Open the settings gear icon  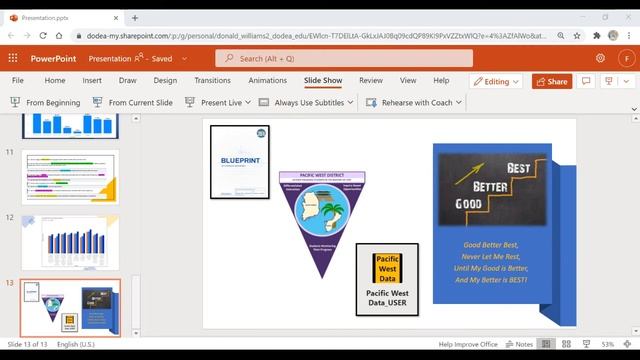coord(600,58)
